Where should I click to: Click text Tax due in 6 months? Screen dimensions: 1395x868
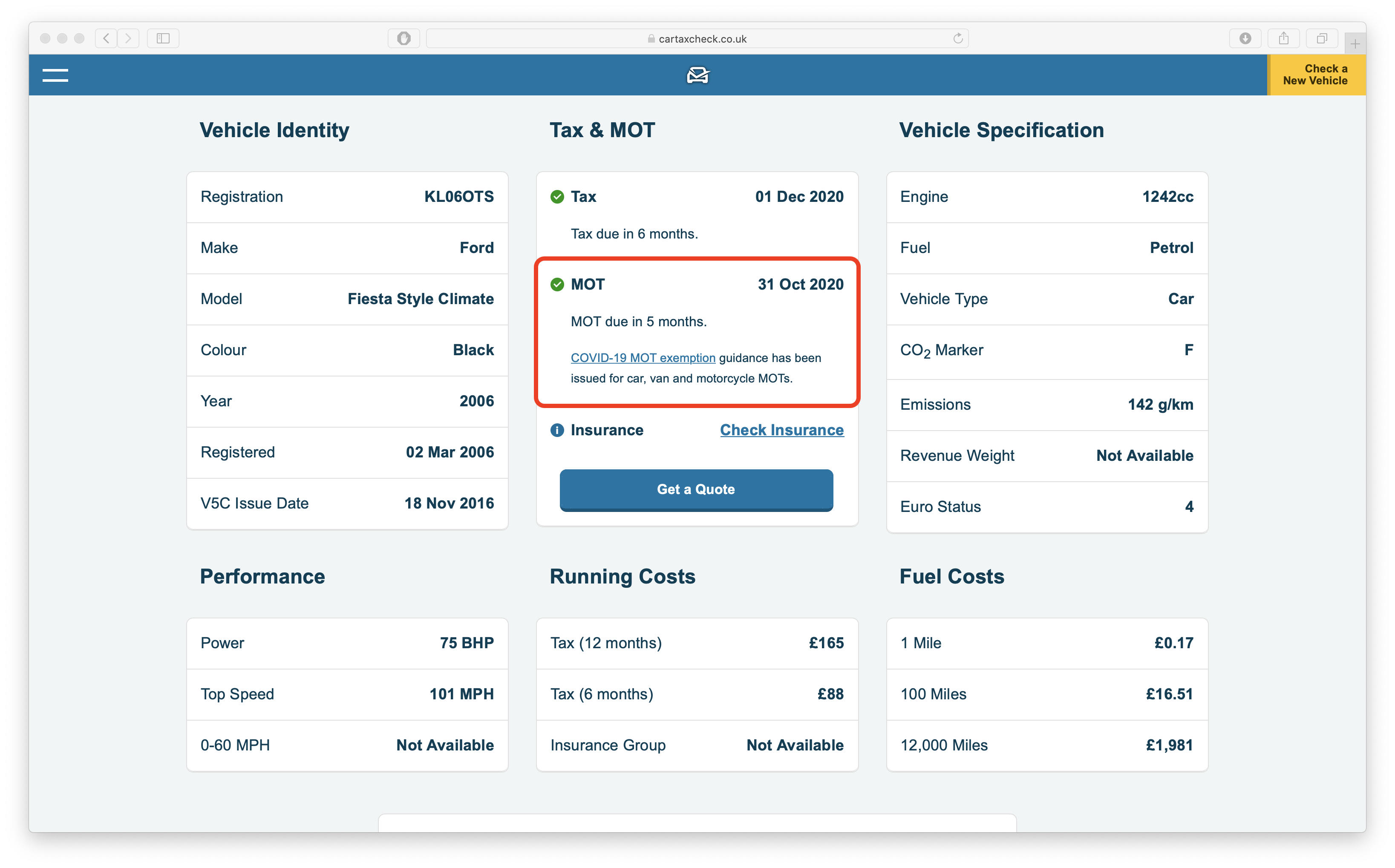[x=634, y=234]
